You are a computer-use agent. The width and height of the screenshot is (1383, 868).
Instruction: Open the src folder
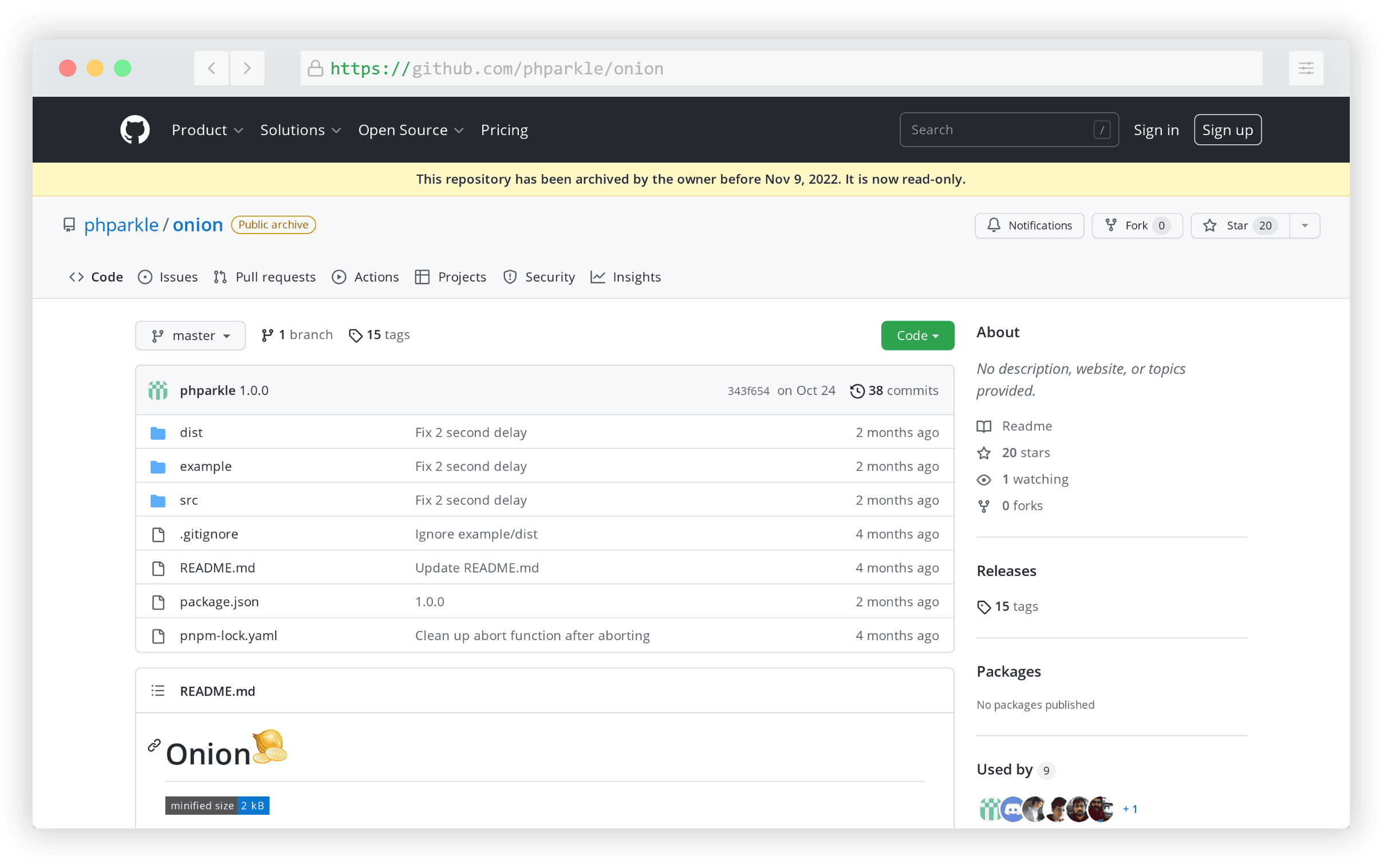[x=189, y=500]
